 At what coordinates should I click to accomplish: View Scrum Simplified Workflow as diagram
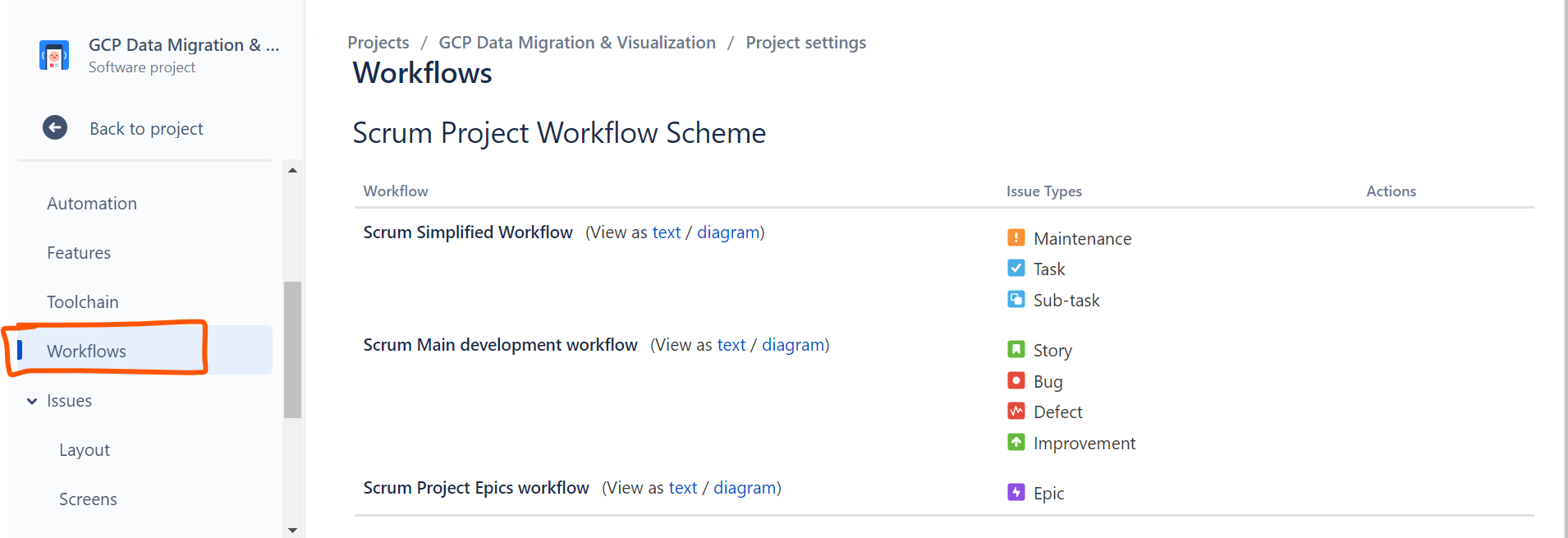pyautogui.click(x=728, y=232)
